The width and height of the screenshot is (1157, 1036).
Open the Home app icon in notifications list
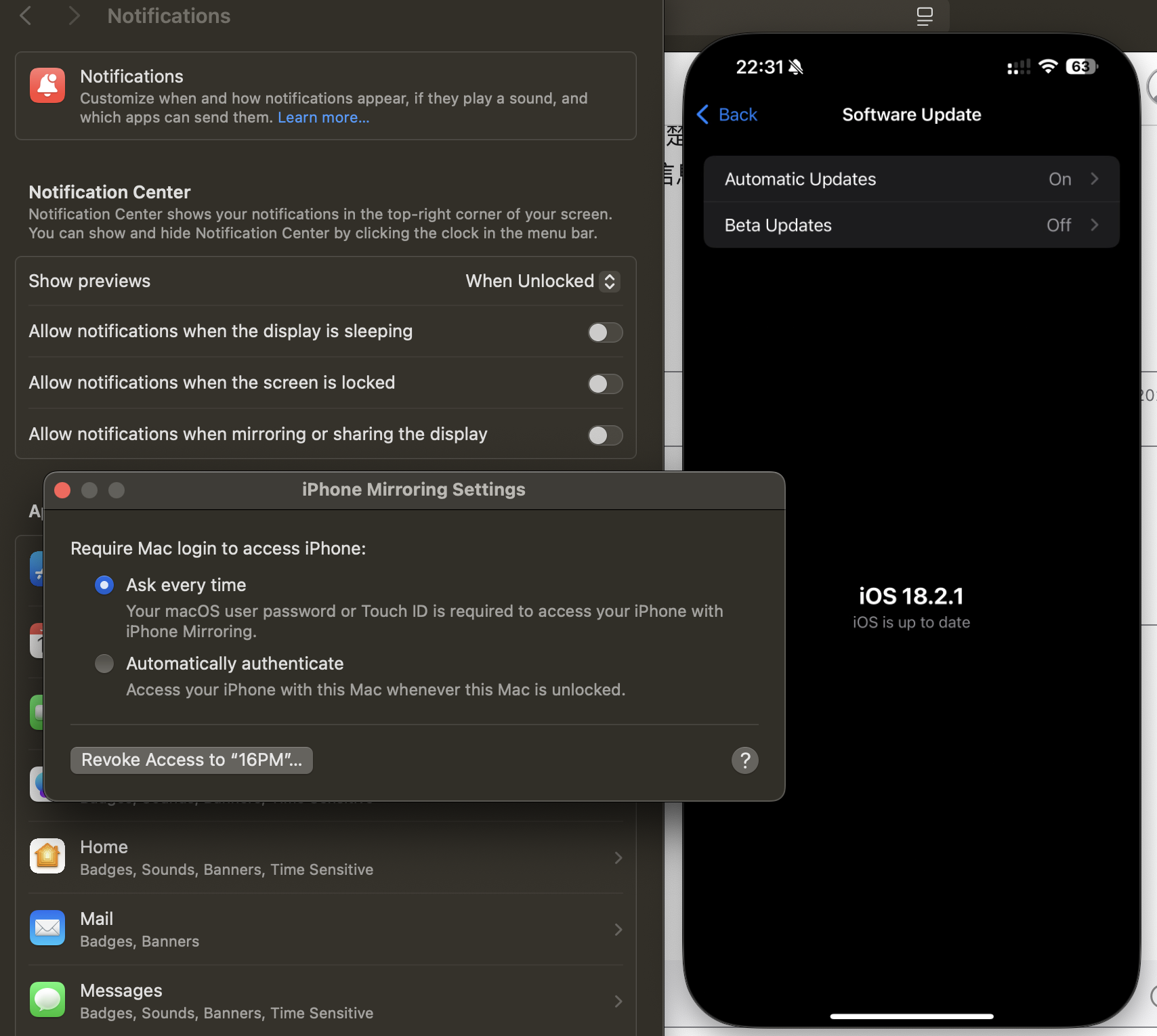click(47, 857)
